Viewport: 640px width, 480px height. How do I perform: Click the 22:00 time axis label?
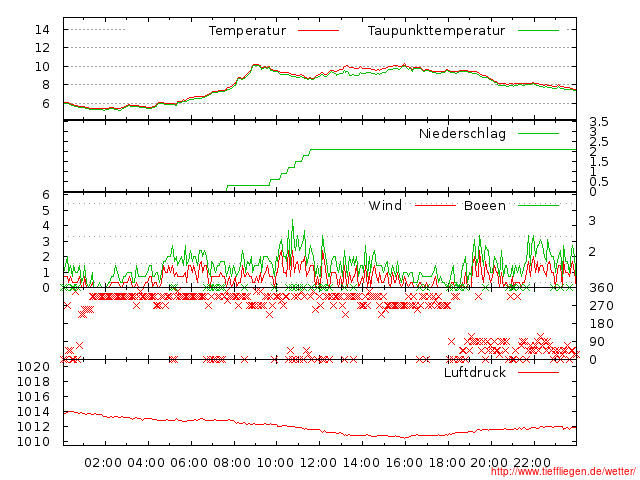click(532, 463)
